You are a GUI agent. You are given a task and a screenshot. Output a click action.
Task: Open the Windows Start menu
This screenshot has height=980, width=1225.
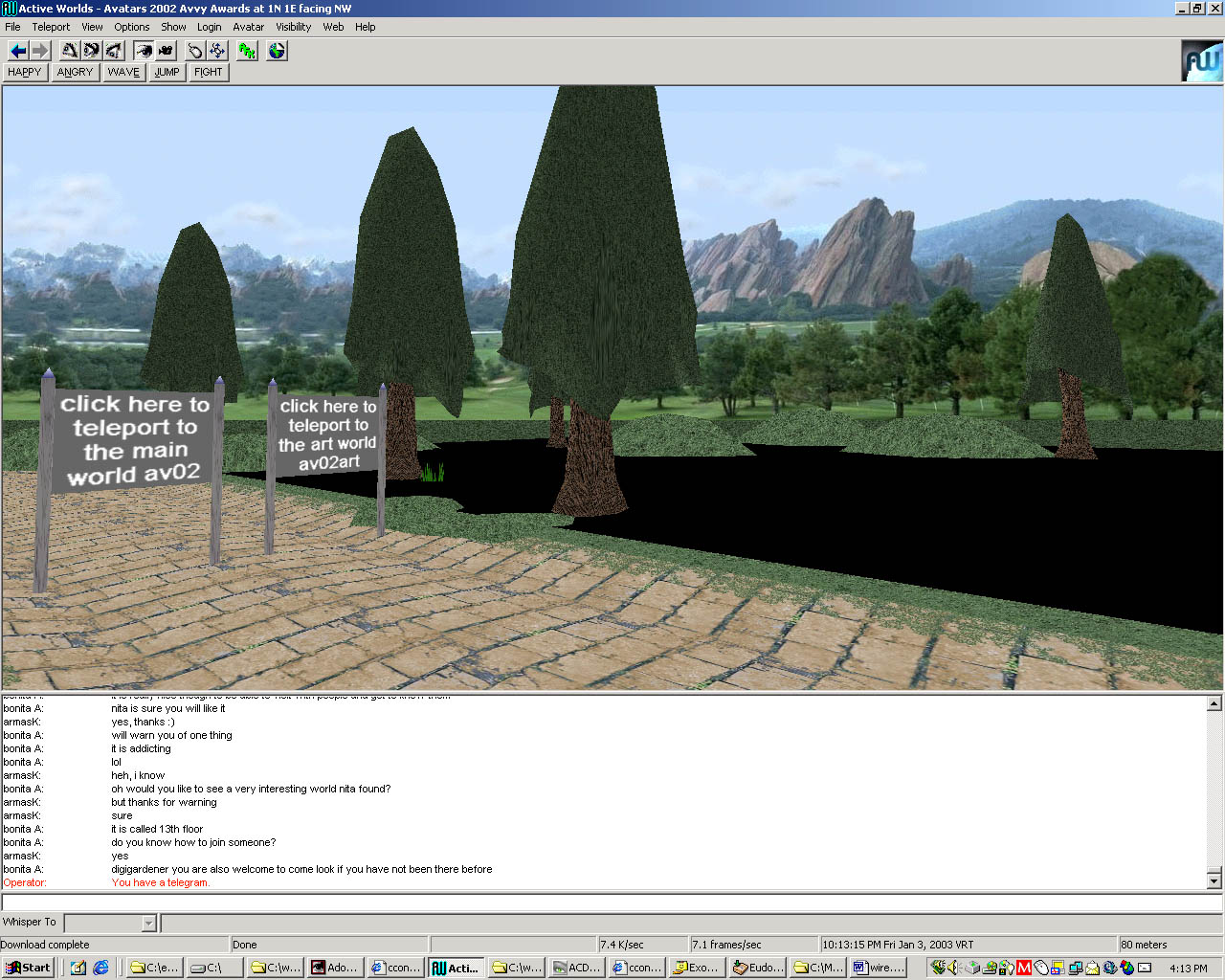click(29, 968)
